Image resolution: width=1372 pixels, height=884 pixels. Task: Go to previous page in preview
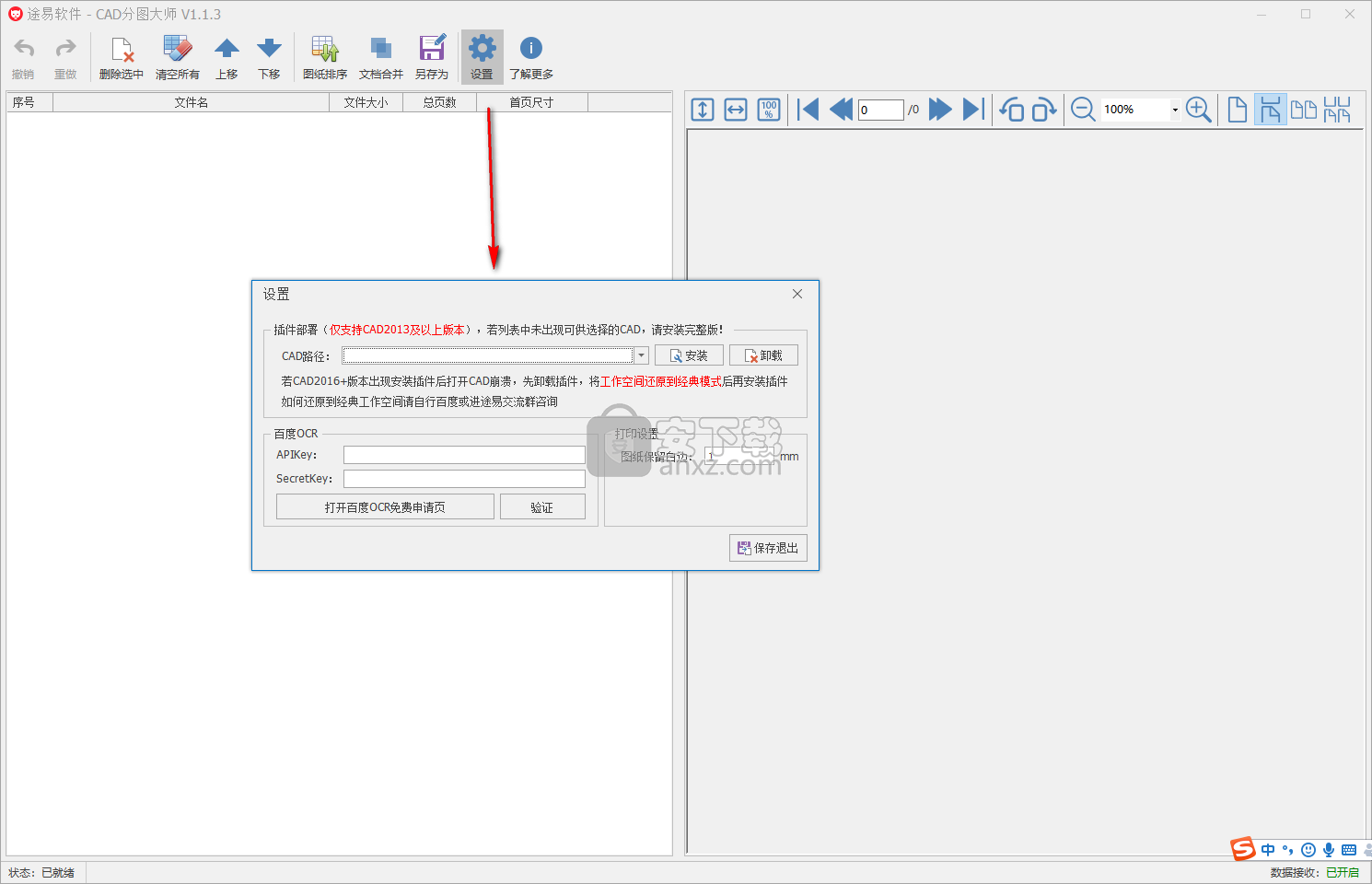coord(841,110)
